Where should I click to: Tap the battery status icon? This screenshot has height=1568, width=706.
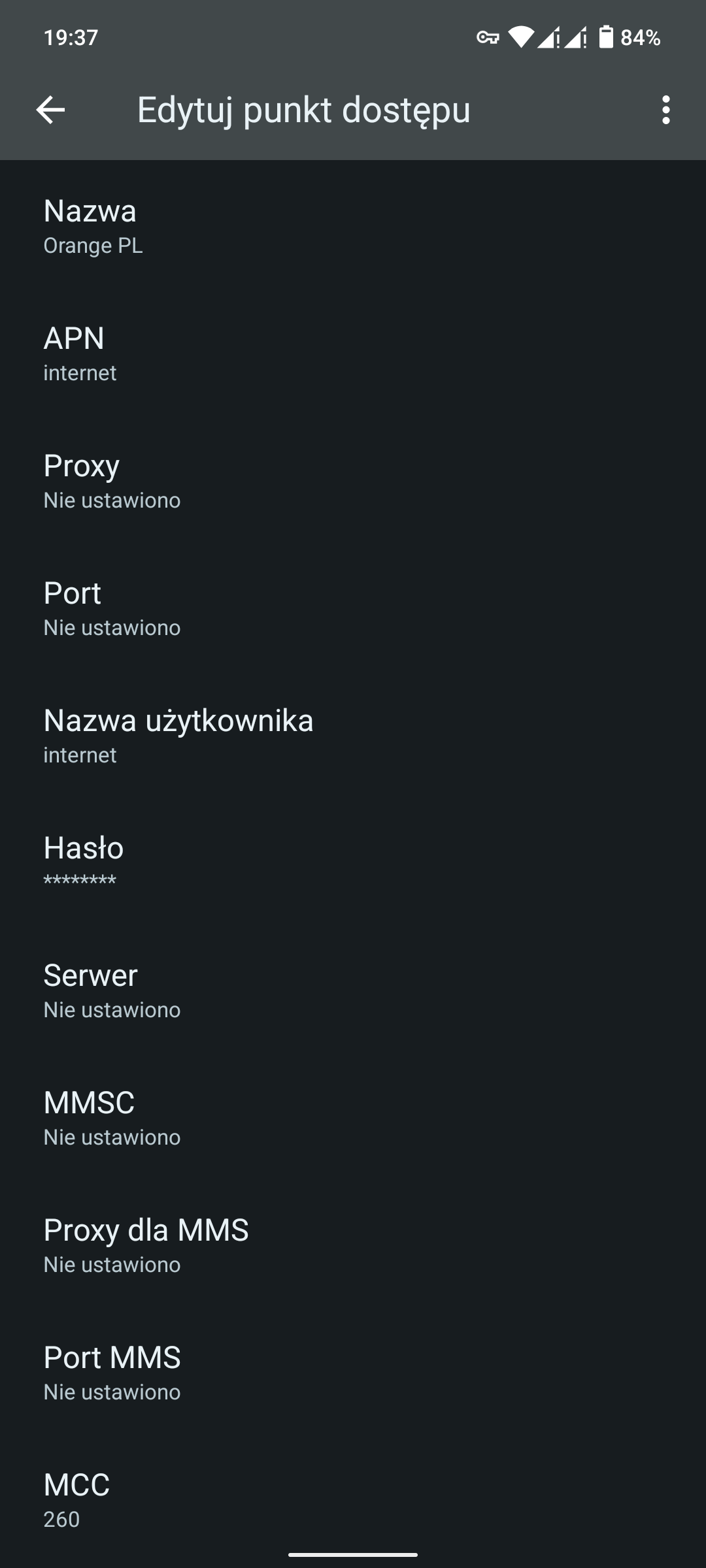606,37
